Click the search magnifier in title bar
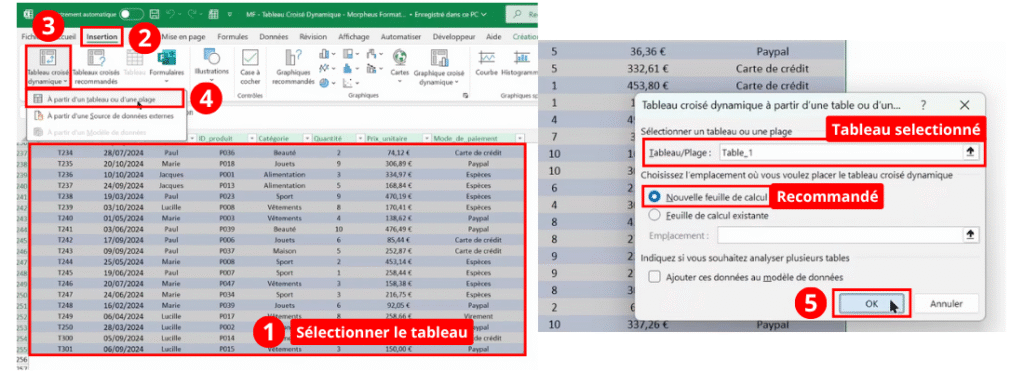The height and width of the screenshot is (372, 1024). point(518,13)
